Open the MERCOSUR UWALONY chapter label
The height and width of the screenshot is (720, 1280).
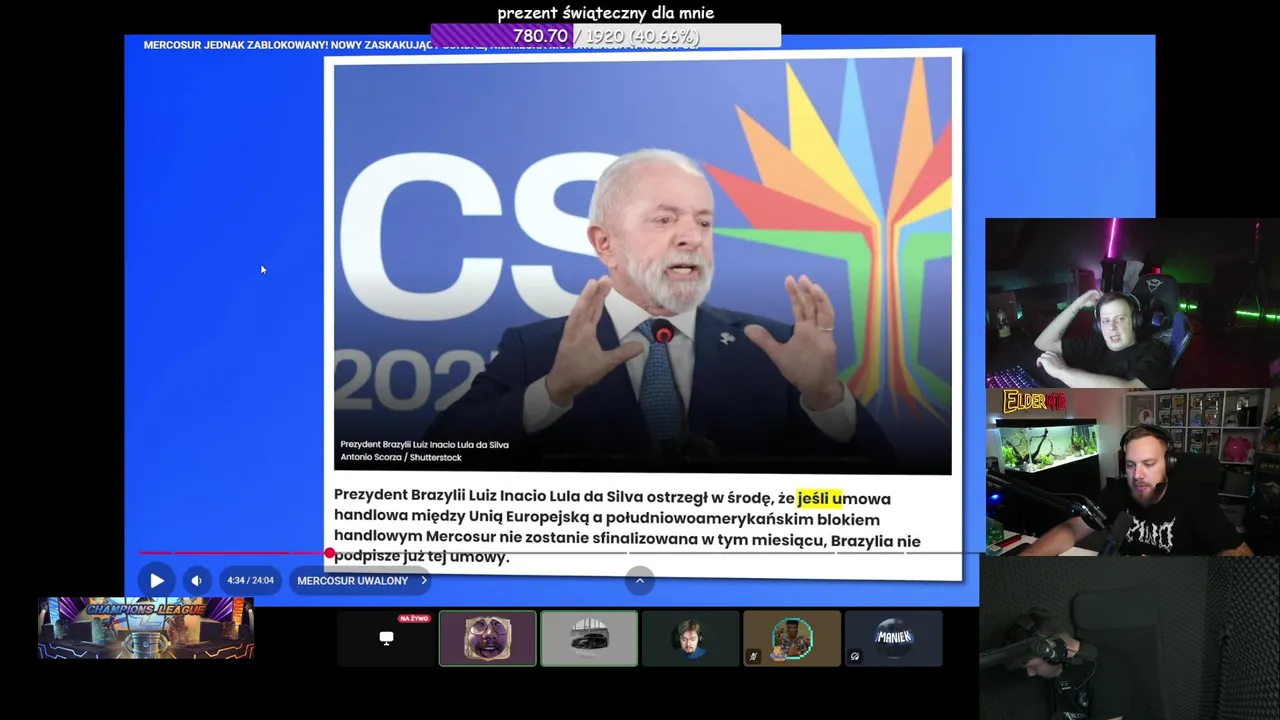[352, 580]
